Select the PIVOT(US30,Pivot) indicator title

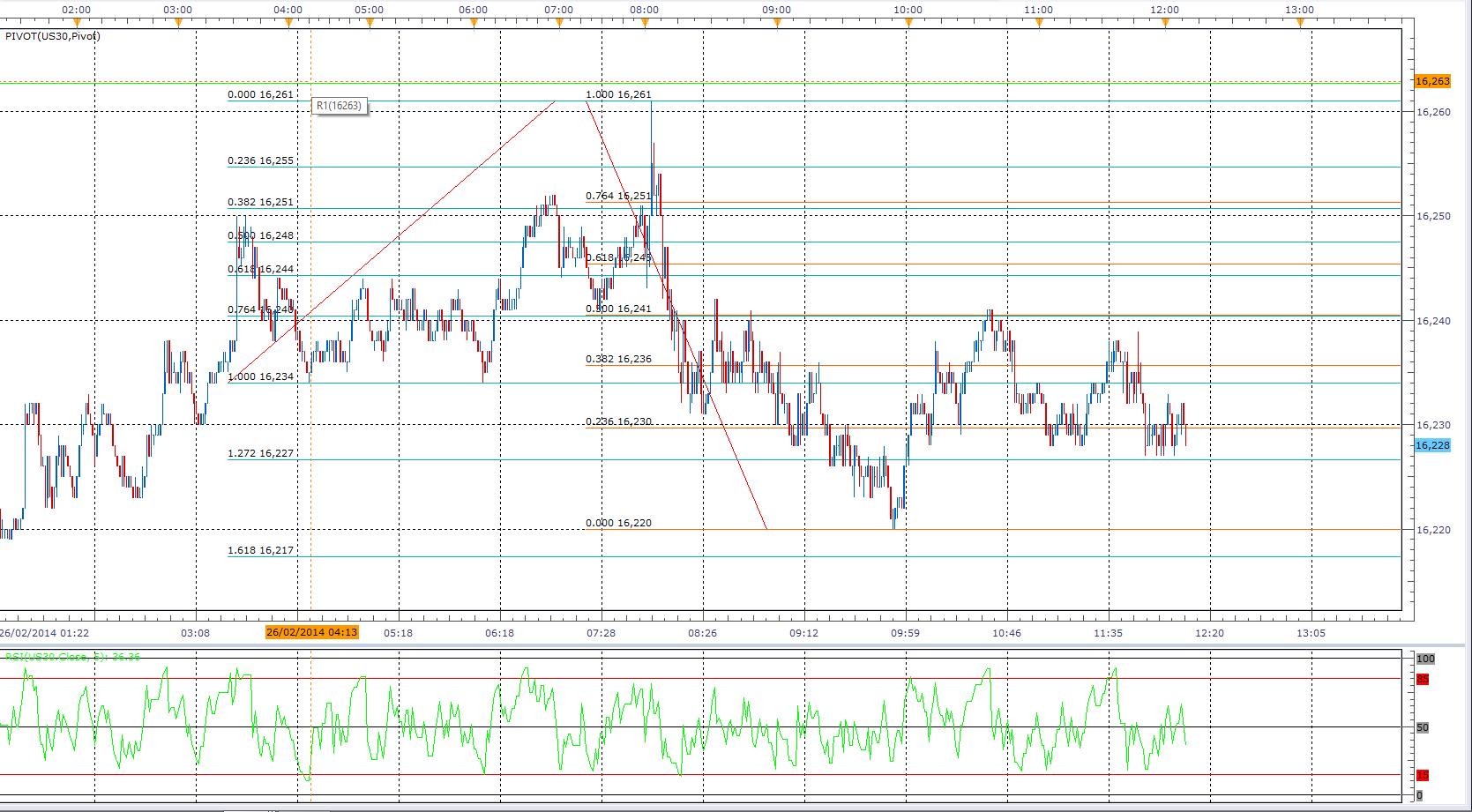click(x=53, y=36)
